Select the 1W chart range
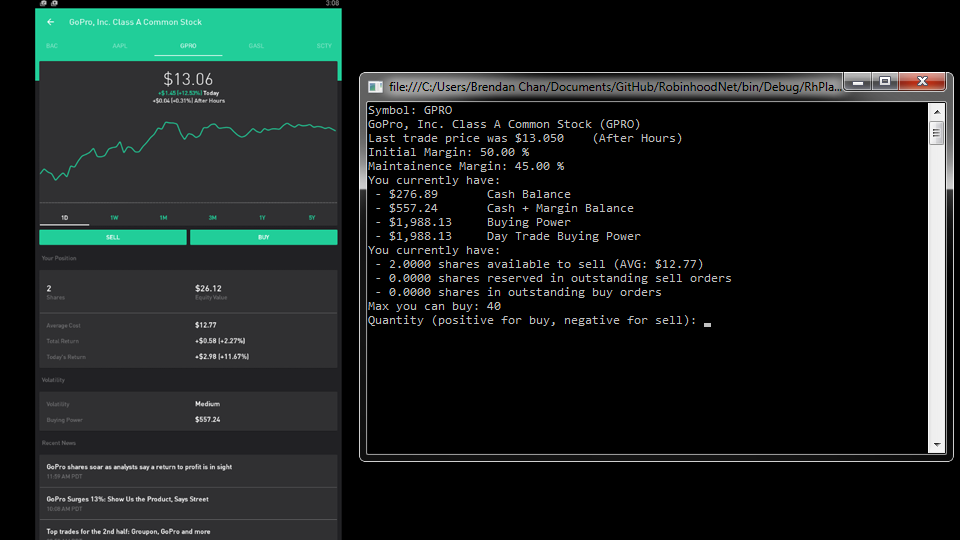 (114, 217)
